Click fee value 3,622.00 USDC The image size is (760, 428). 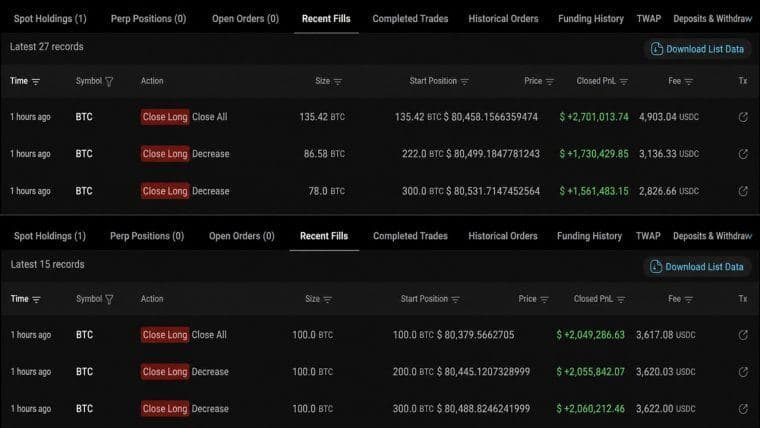[x=666, y=409]
